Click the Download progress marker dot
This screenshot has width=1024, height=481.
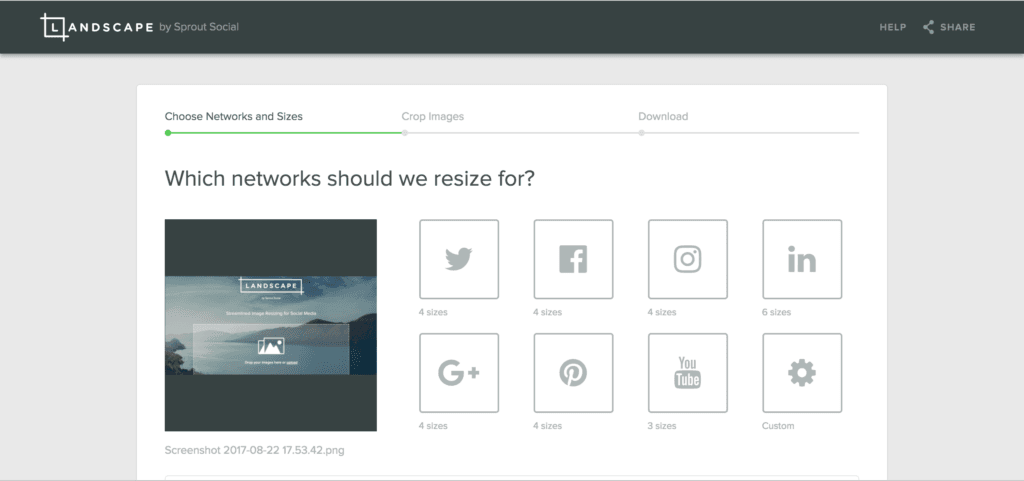641,132
